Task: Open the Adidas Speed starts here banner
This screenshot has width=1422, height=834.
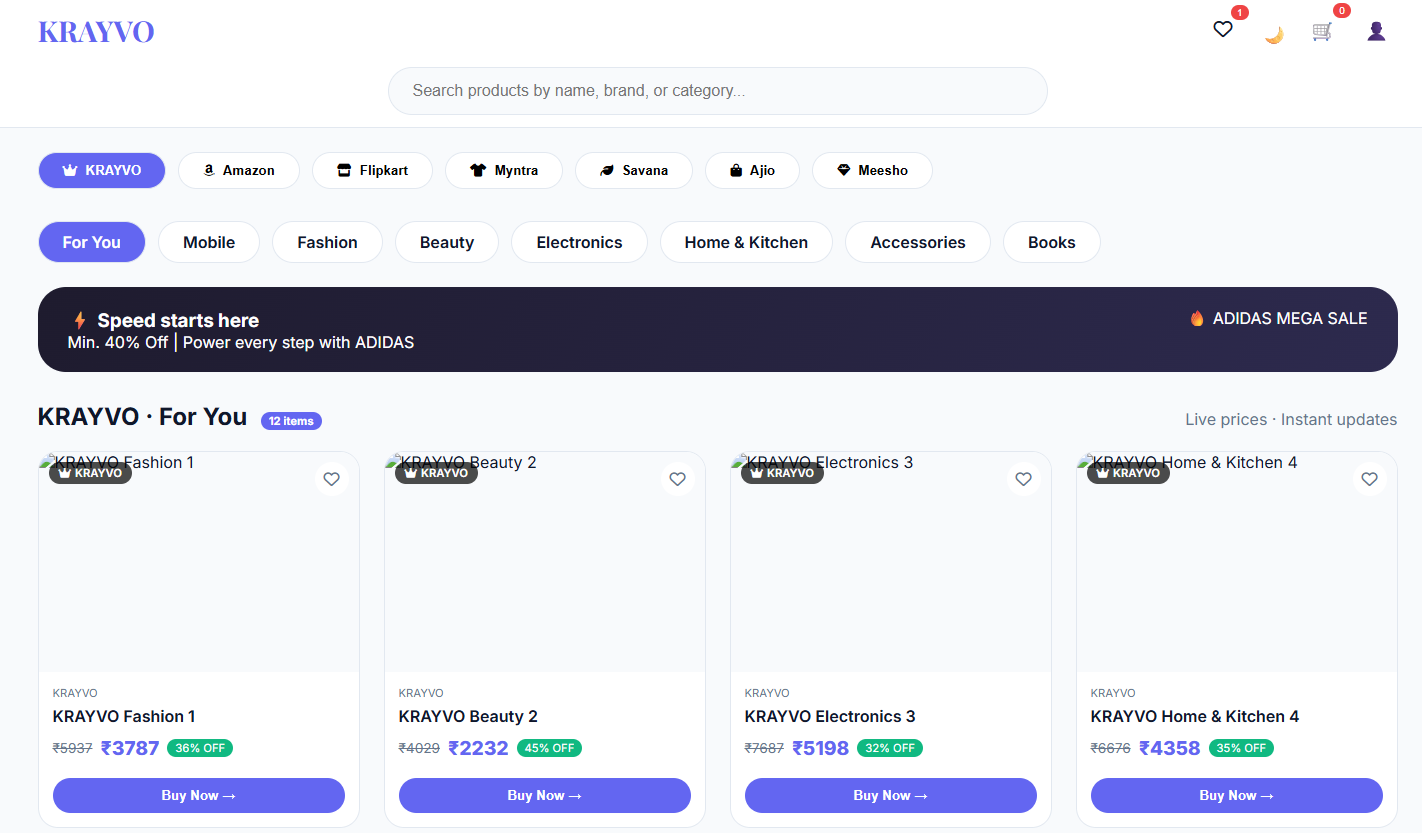Action: click(717, 330)
